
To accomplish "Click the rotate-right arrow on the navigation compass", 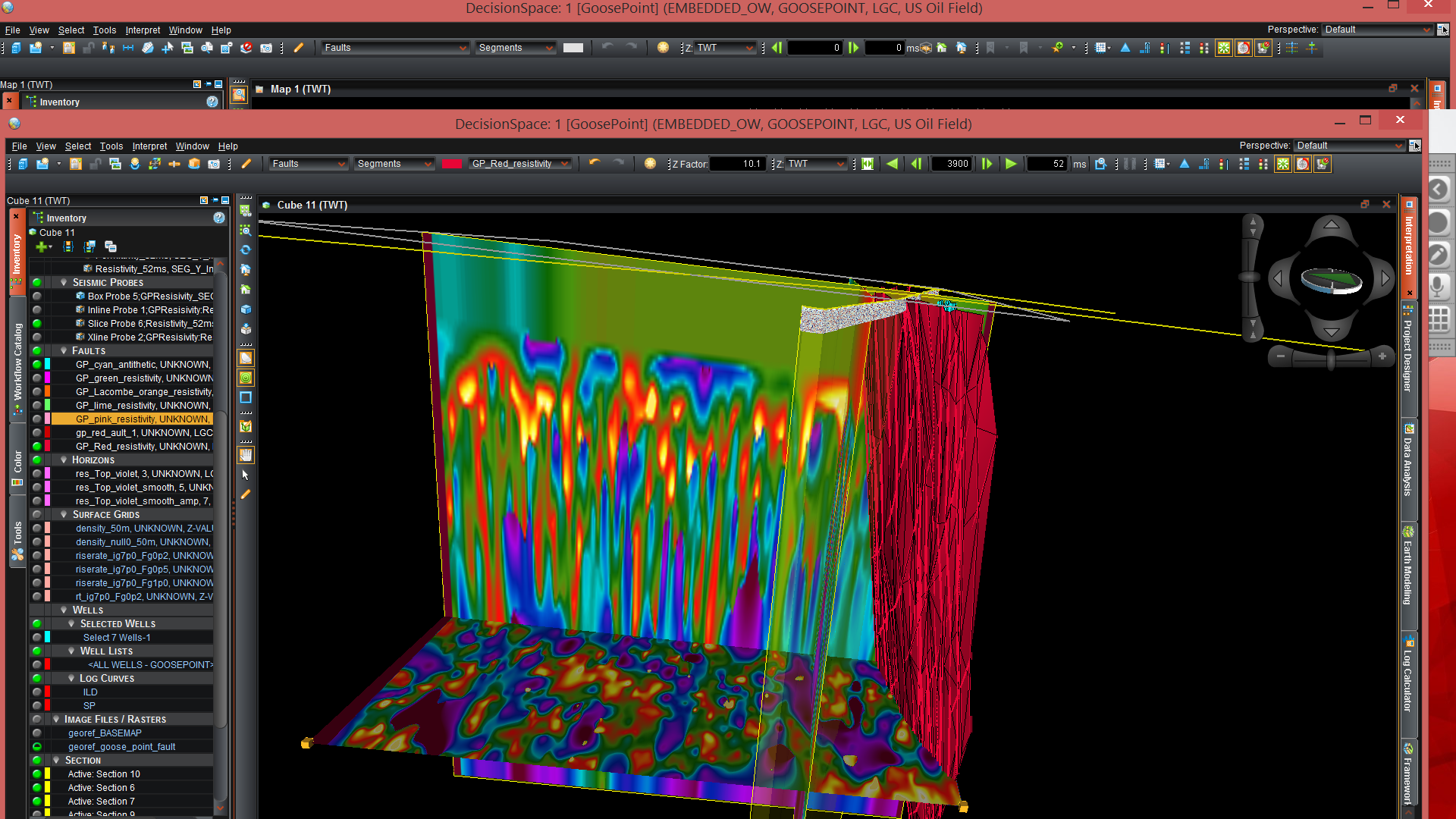I will (x=1385, y=279).
